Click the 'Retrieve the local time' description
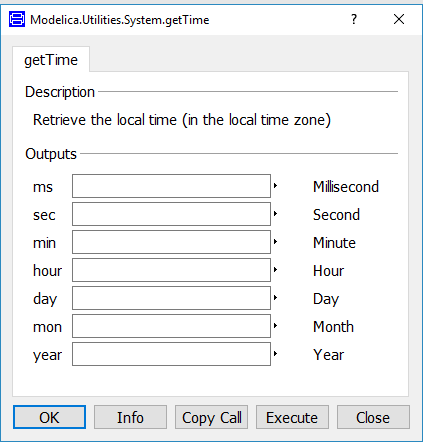 pyautogui.click(x=182, y=120)
